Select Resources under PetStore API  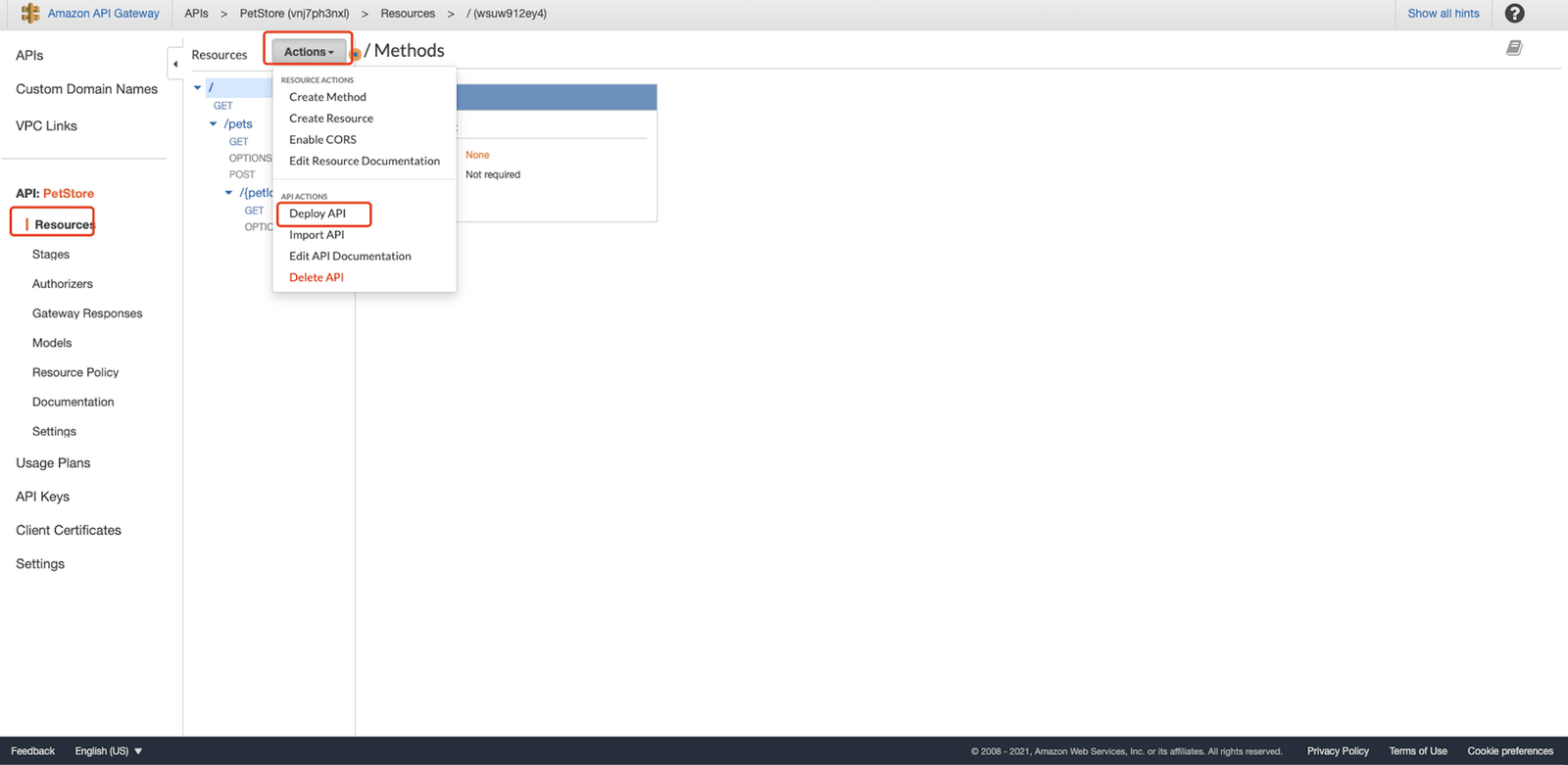click(x=65, y=225)
